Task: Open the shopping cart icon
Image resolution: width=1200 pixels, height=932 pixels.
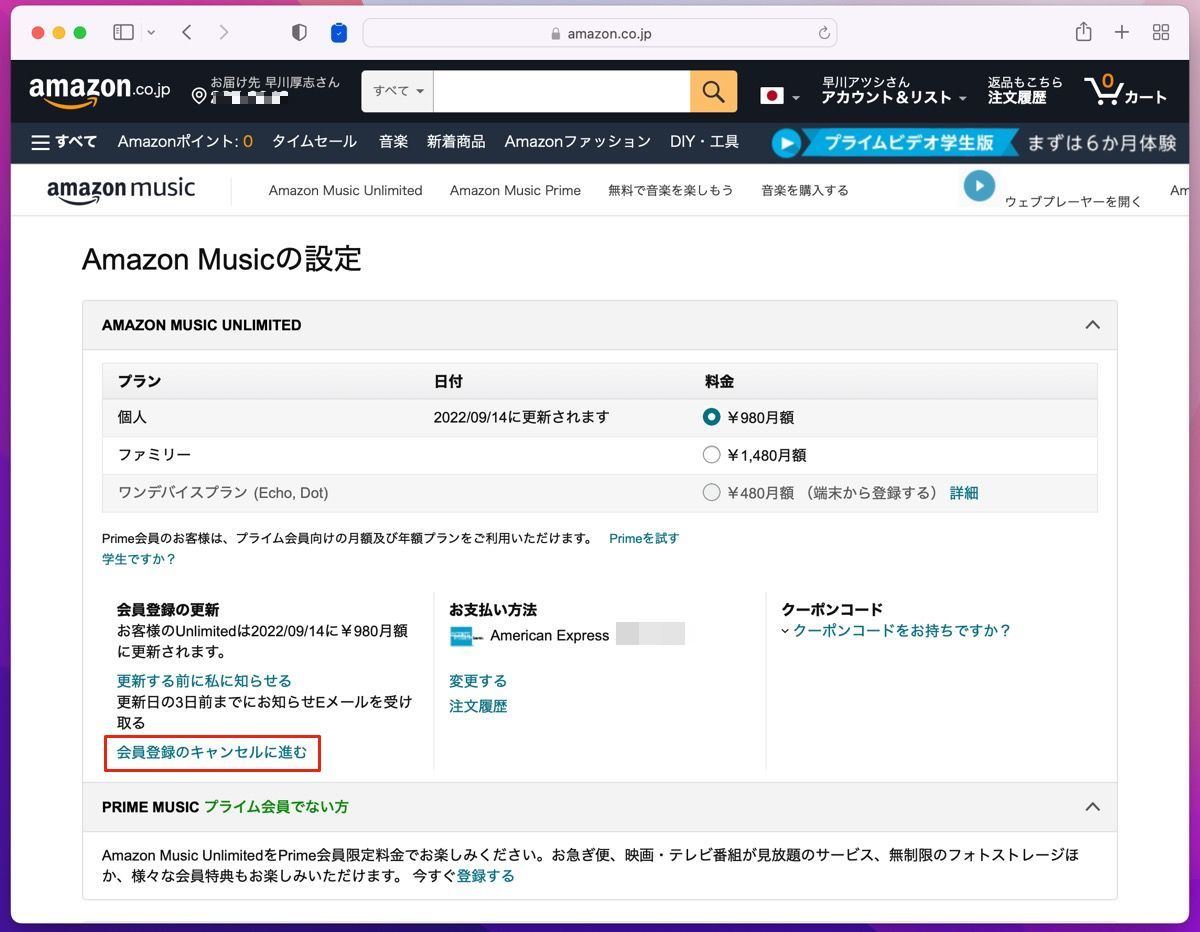Action: coord(1125,90)
